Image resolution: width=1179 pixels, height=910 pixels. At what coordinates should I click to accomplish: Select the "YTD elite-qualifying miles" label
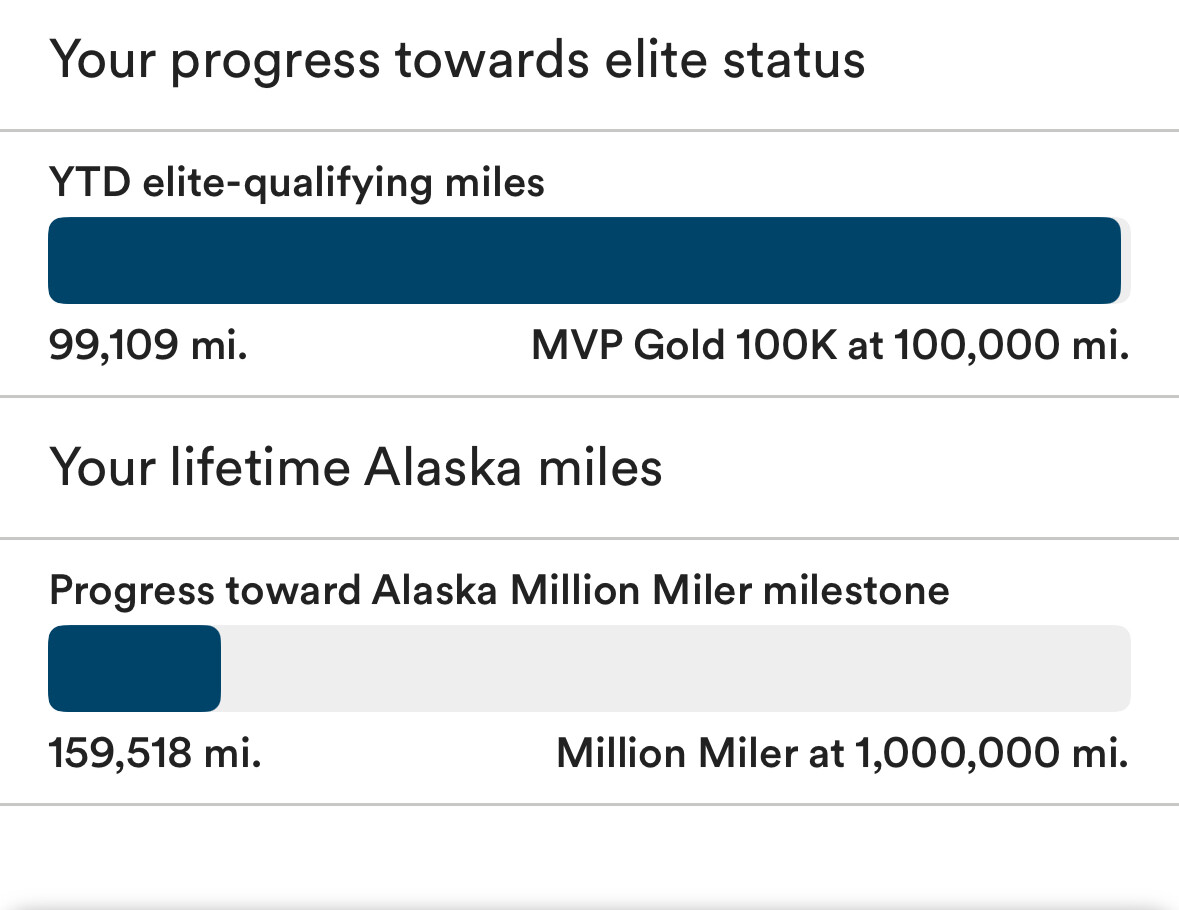pos(297,182)
